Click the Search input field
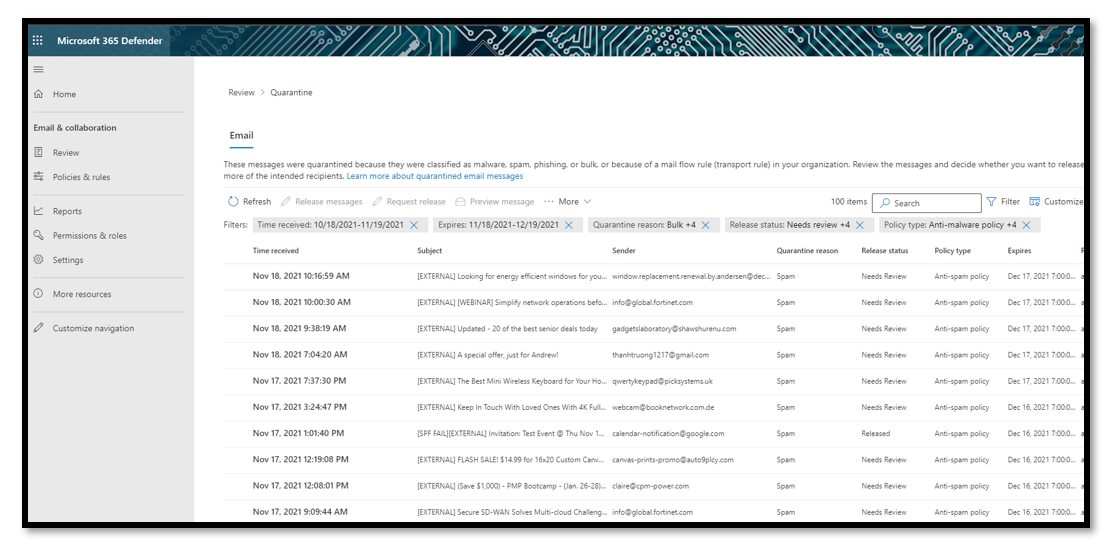This screenshot has width=1120, height=558. pyautogui.click(x=926, y=203)
